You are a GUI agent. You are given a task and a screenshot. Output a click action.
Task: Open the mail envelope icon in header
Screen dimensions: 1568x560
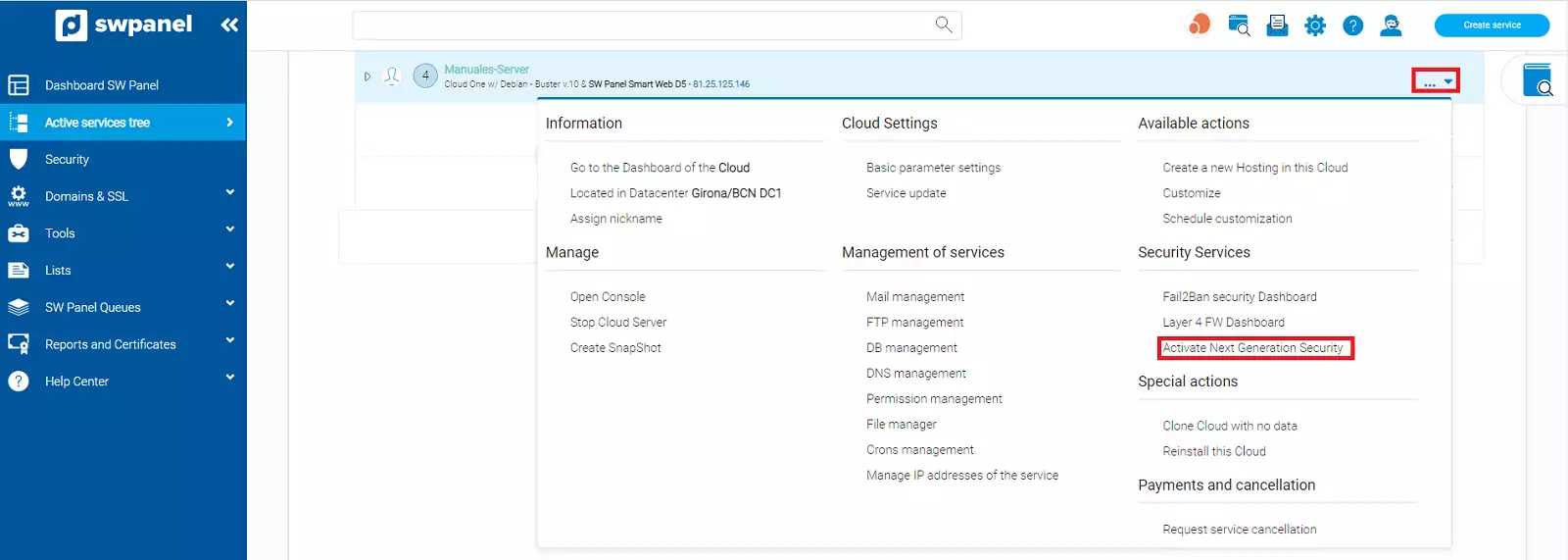pyautogui.click(x=1277, y=25)
